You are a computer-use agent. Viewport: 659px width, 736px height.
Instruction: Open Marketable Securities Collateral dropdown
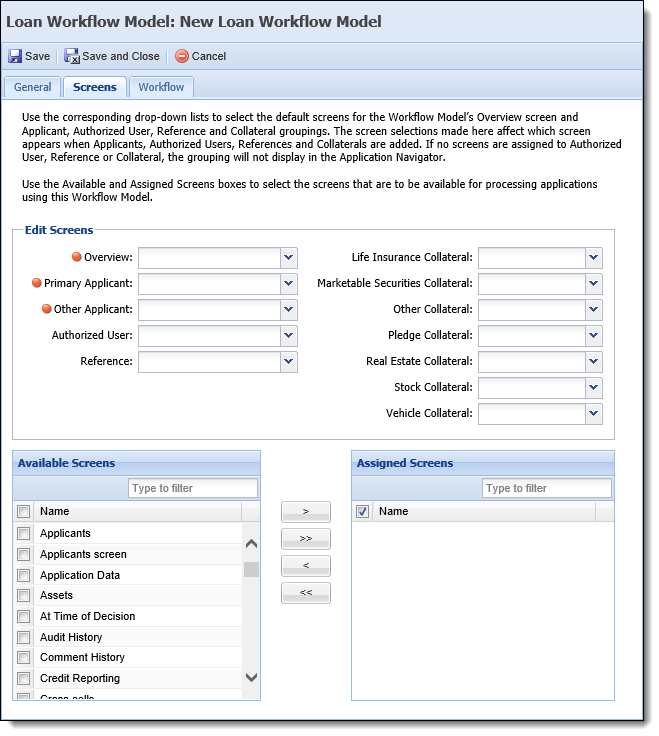(594, 284)
